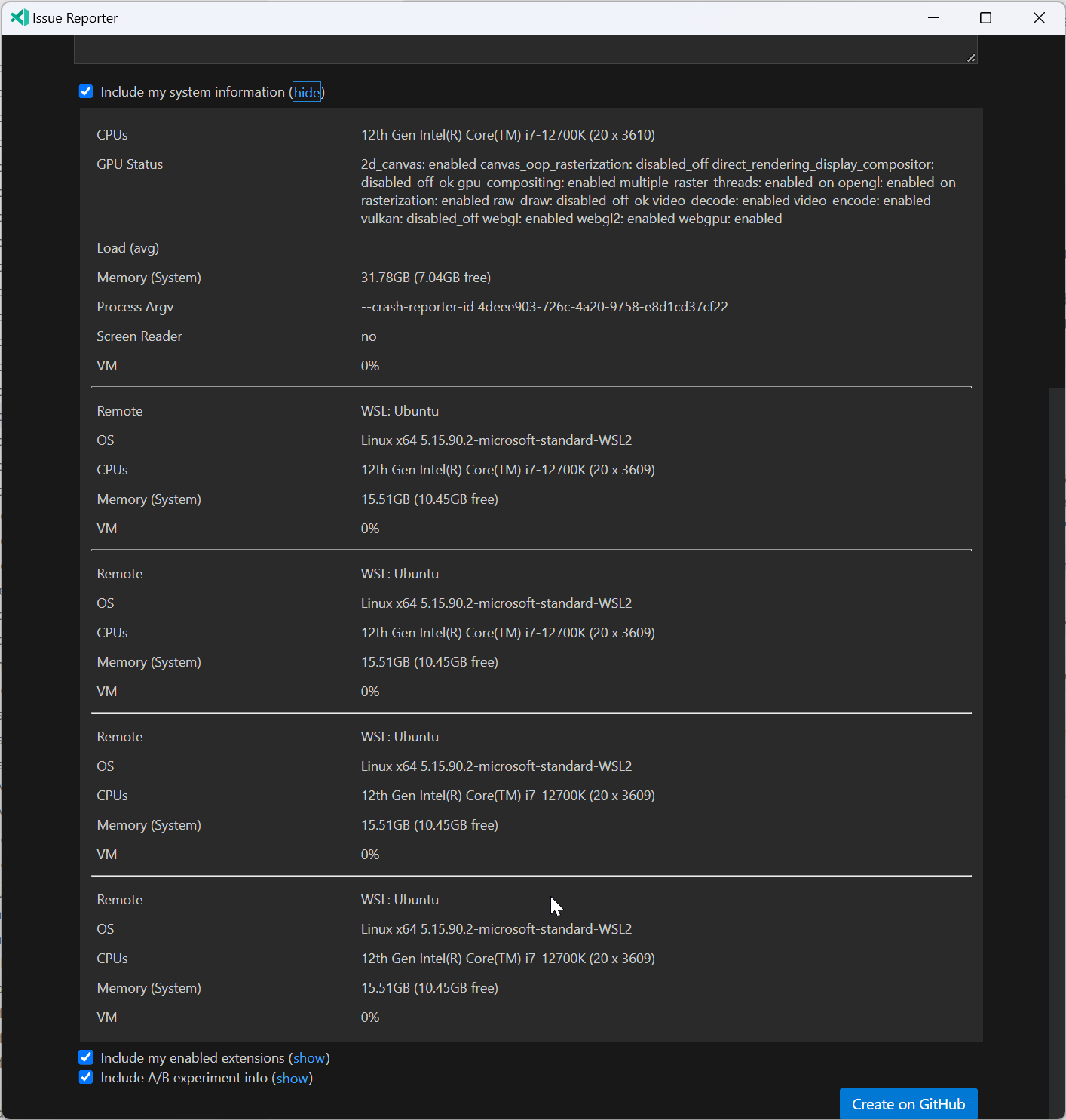Click the hide link for system information
The height and width of the screenshot is (1120, 1066).
coord(307,92)
